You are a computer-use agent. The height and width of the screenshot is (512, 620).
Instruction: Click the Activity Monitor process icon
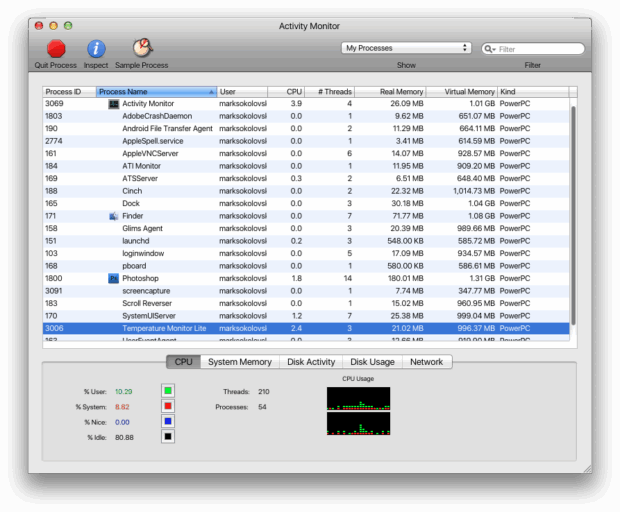113,103
